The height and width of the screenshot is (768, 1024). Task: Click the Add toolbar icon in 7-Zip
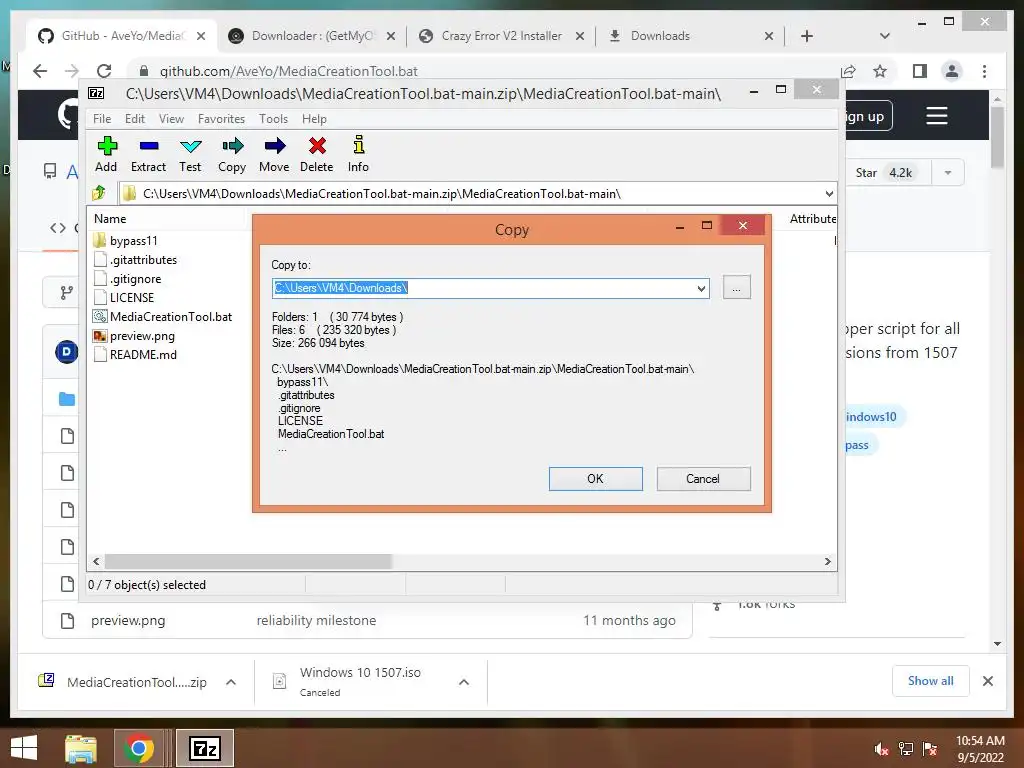106,154
